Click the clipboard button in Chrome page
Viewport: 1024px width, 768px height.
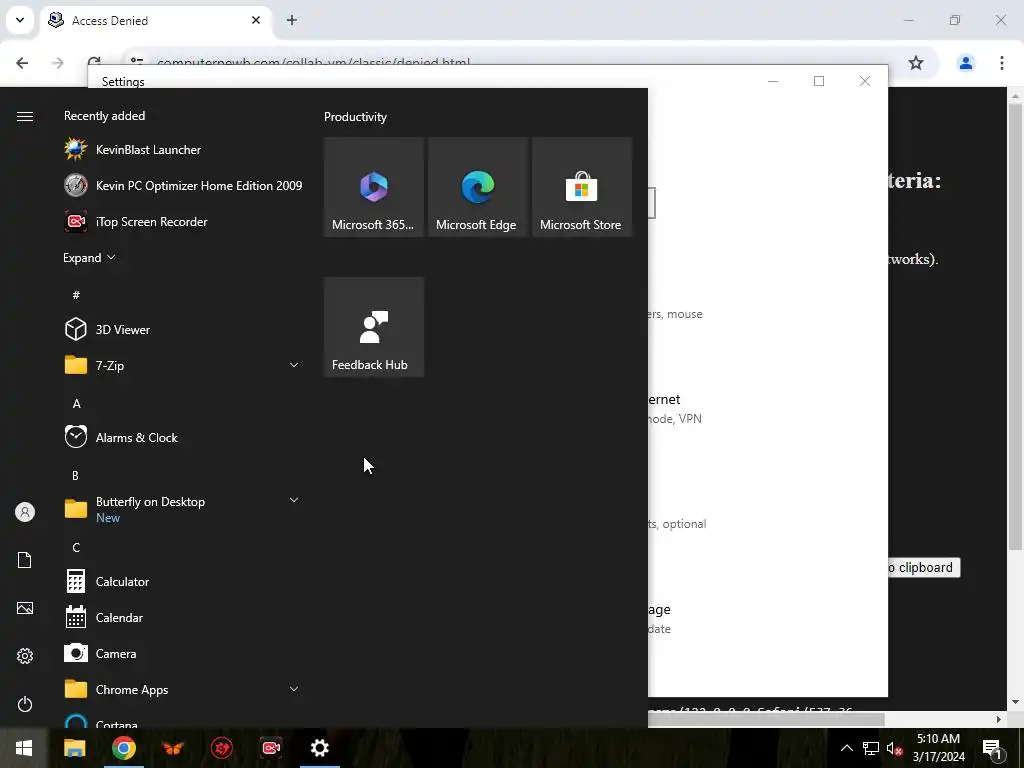pos(924,568)
